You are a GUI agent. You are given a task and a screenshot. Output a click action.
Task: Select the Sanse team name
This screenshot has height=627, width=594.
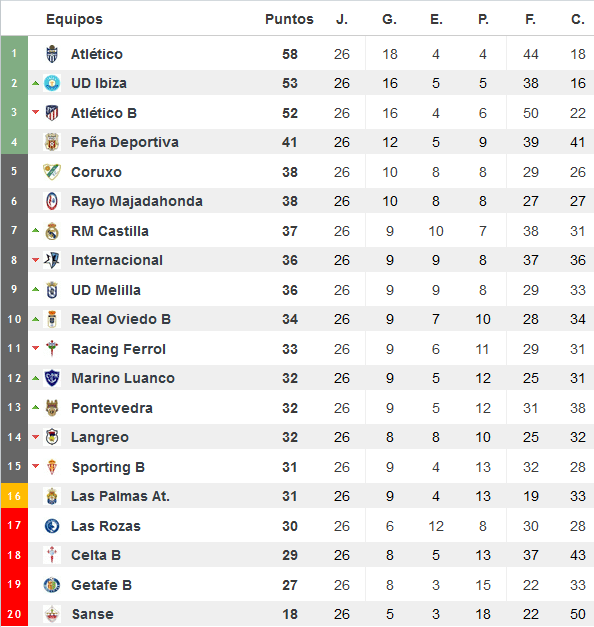pyautogui.click(x=92, y=614)
